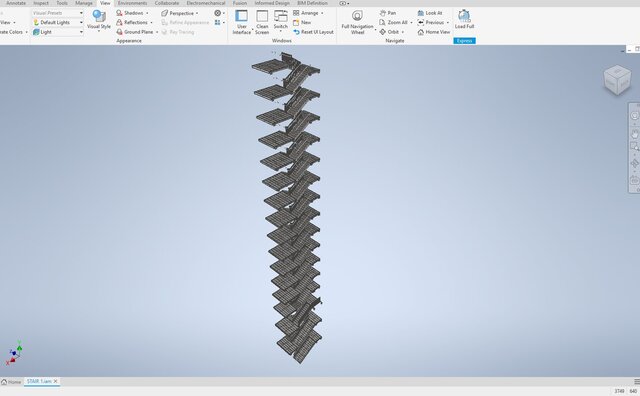Open the Visual Style tool

point(98,20)
